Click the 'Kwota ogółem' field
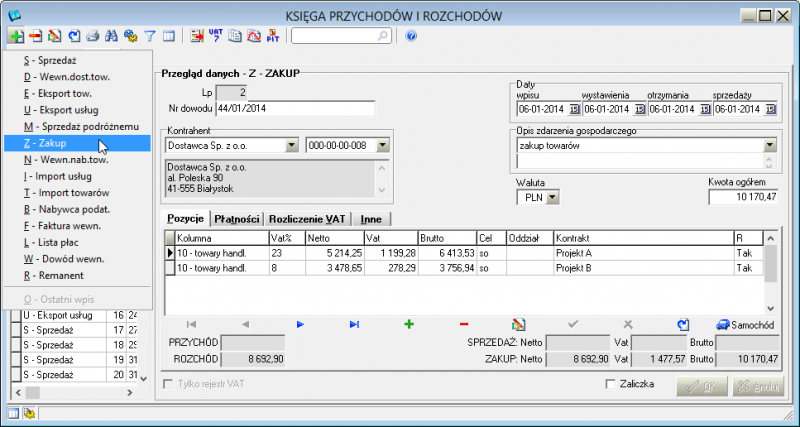 click(743, 197)
